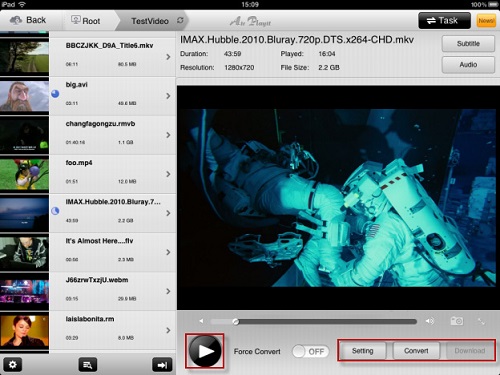Viewport: 500px width, 375px height.
Task: Select file name big.avi
Action: click(x=77, y=85)
